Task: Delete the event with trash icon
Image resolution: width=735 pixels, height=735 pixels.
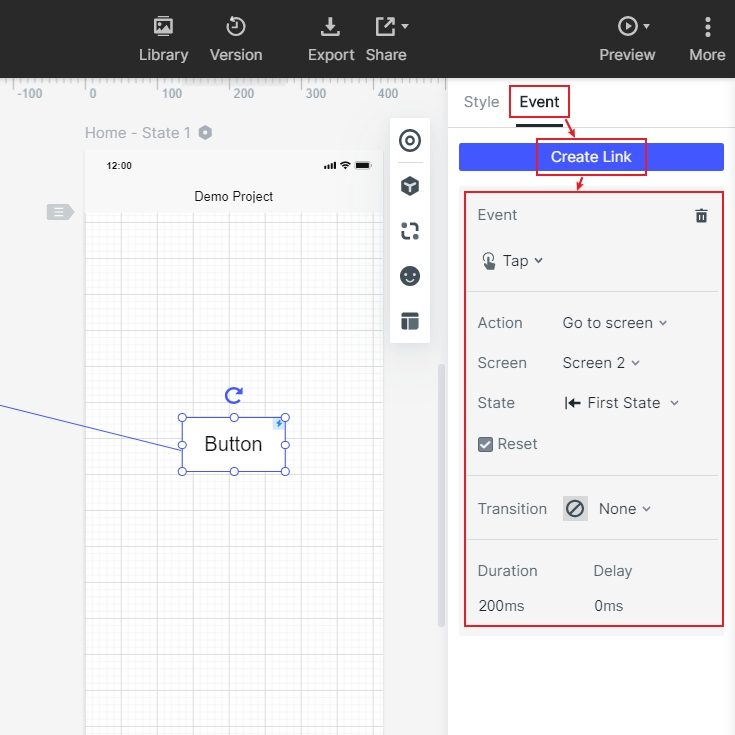Action: (x=701, y=216)
